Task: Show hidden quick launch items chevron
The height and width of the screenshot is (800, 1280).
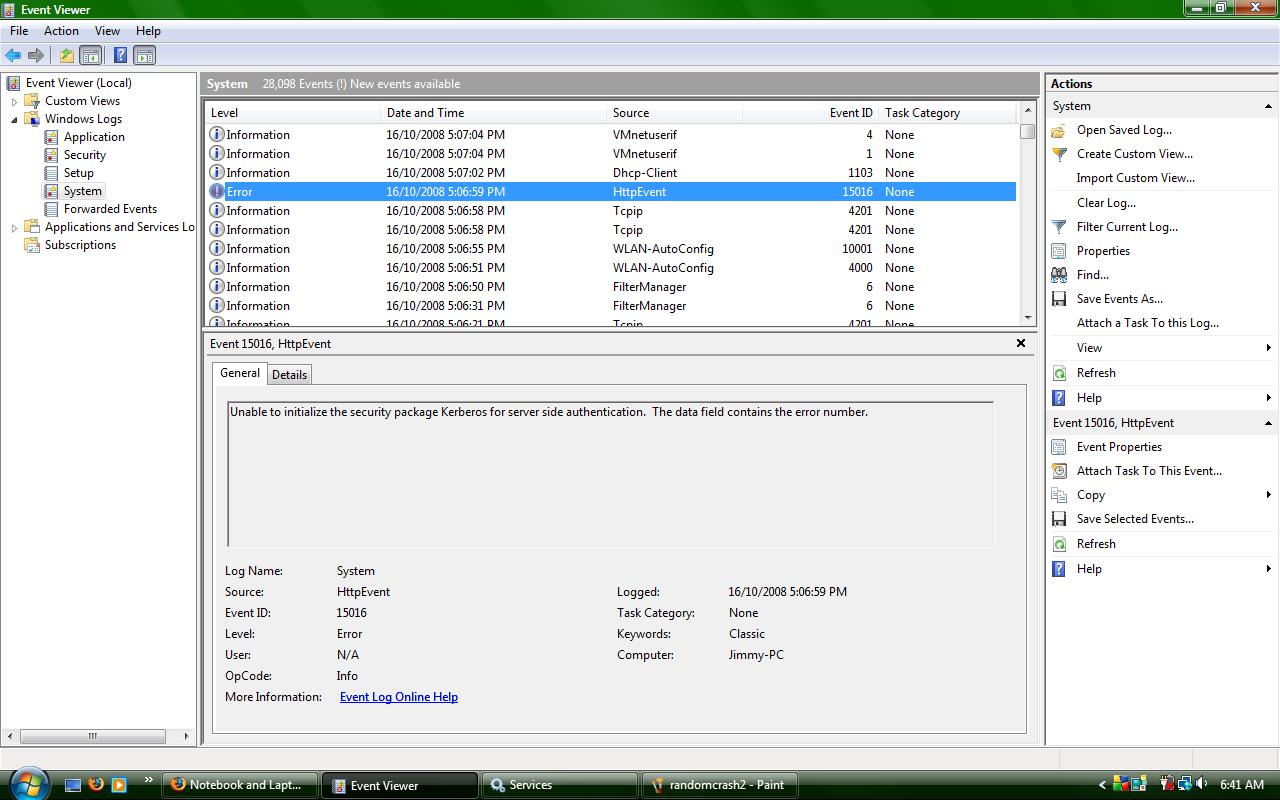Action: [149, 780]
